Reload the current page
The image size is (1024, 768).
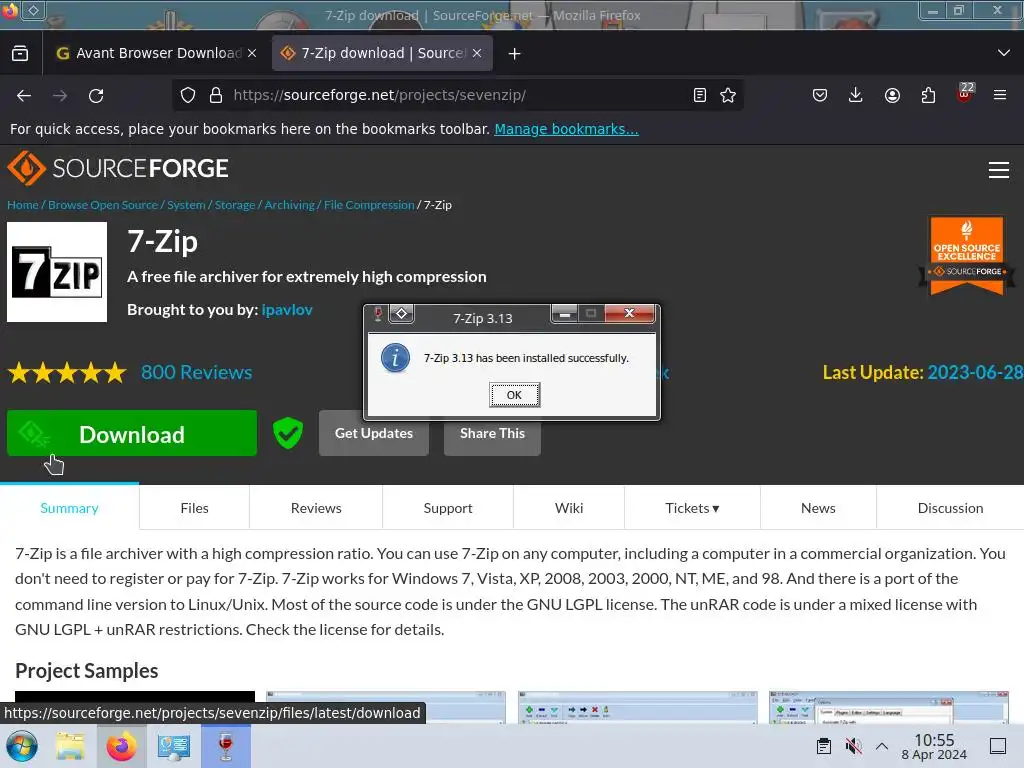(96, 96)
